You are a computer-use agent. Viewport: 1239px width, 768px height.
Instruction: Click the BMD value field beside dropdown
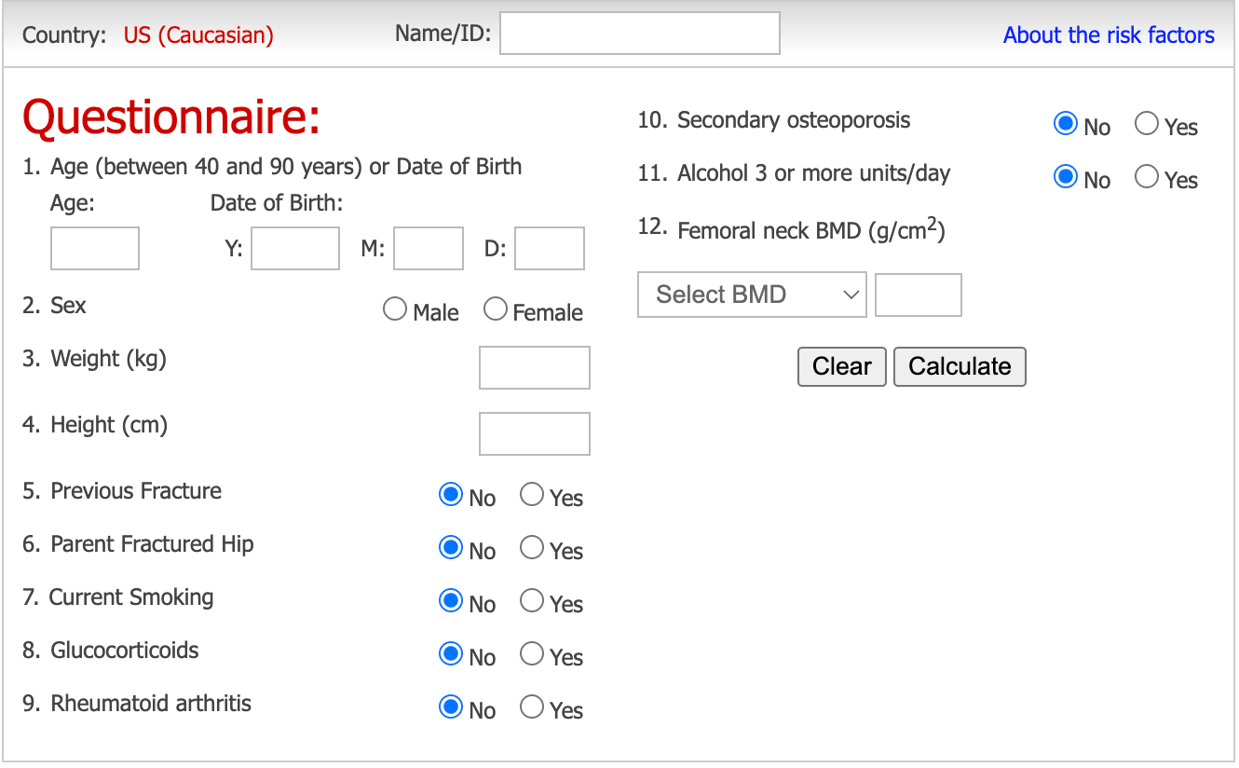tap(918, 295)
